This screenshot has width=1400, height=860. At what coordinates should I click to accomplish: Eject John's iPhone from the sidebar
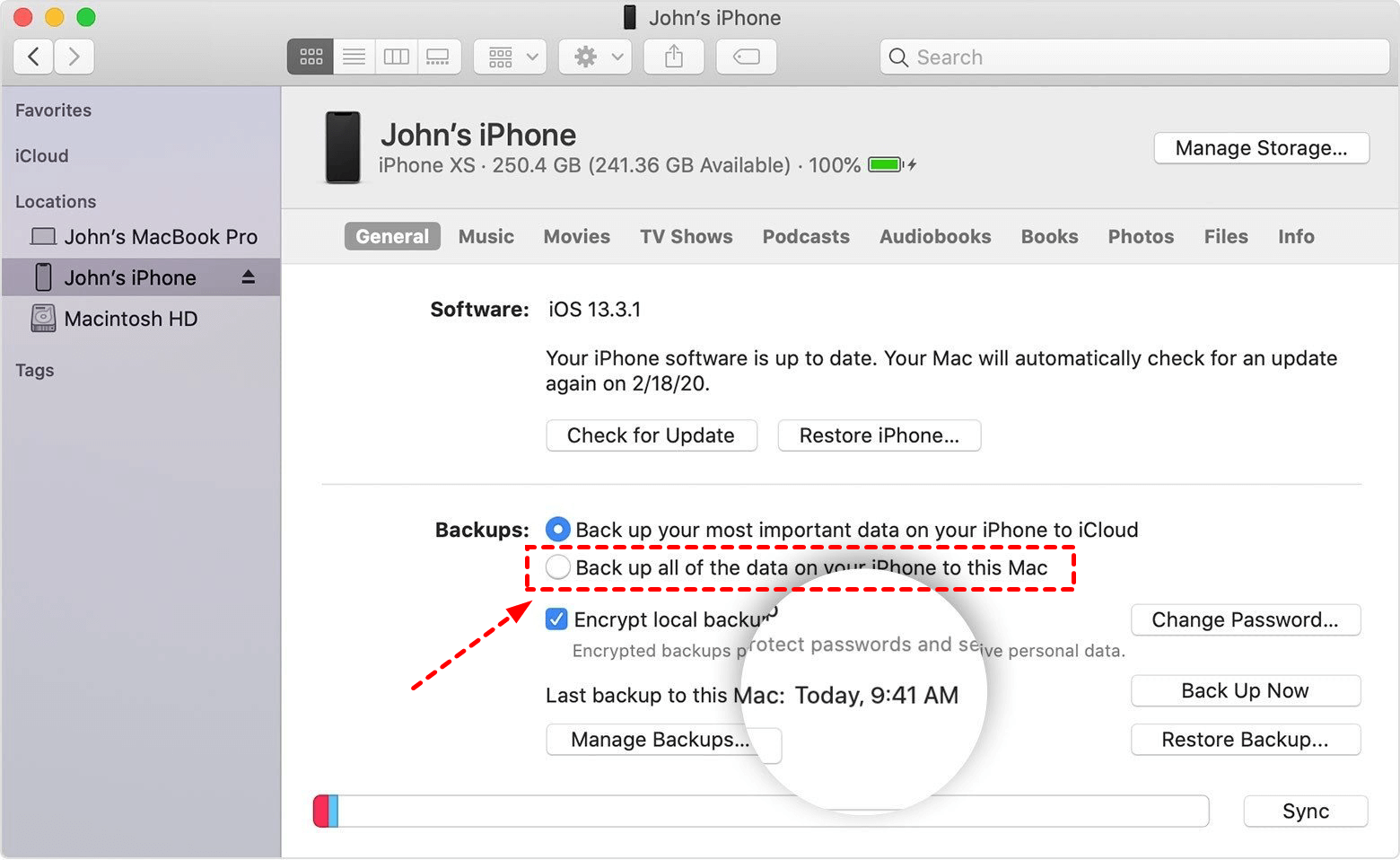point(249,277)
